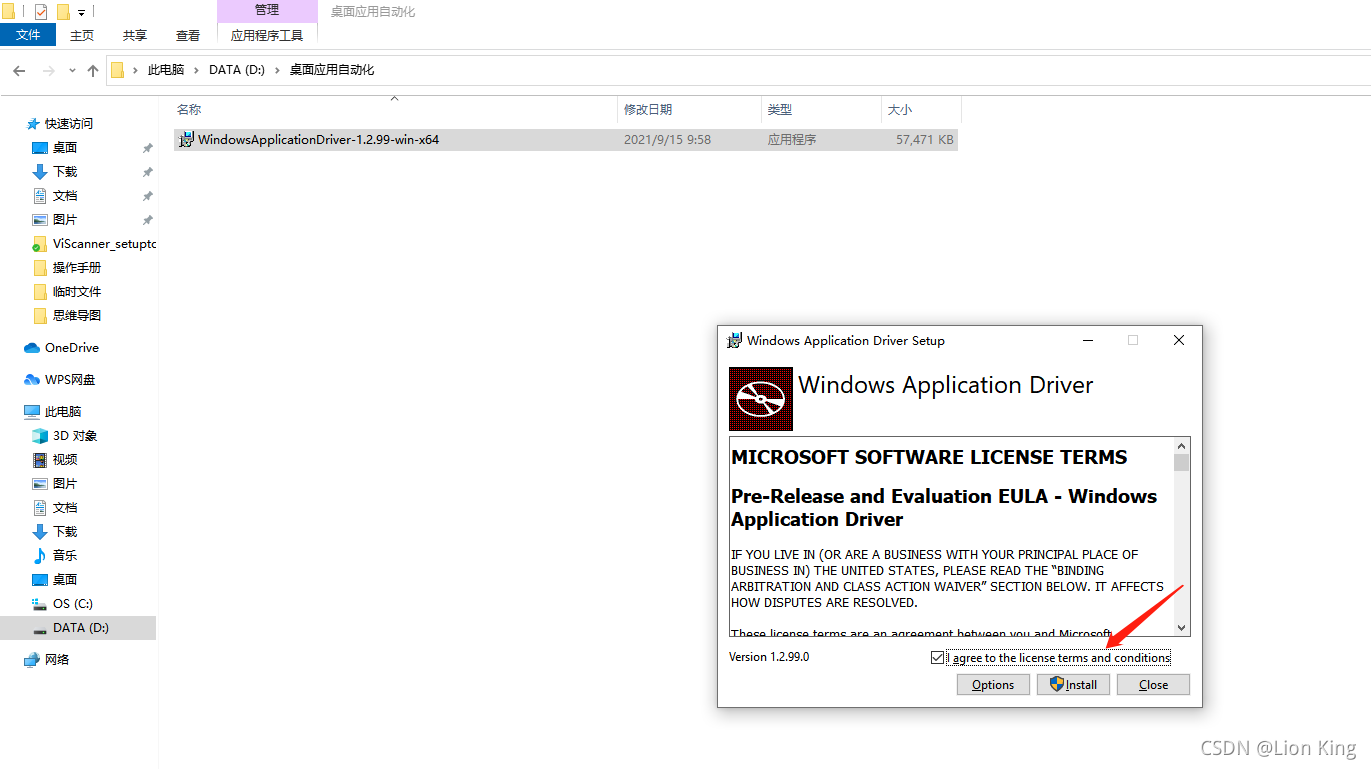Go up one folder level arrow
Viewport: 1371px width, 769px height.
pos(93,71)
